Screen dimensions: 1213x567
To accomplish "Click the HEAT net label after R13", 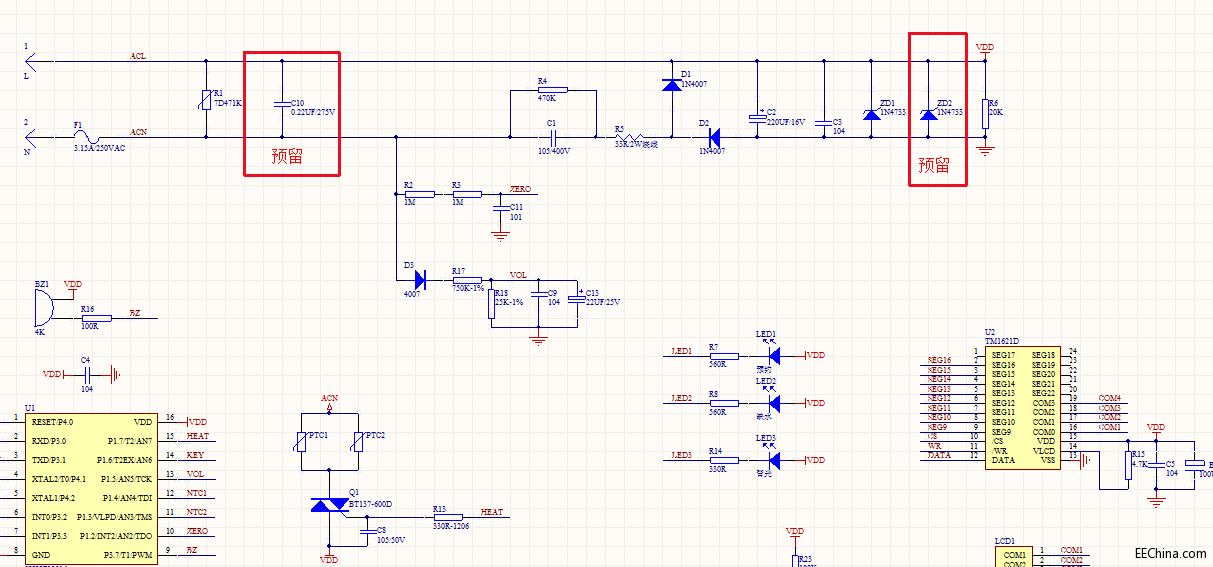I will click(x=491, y=512).
